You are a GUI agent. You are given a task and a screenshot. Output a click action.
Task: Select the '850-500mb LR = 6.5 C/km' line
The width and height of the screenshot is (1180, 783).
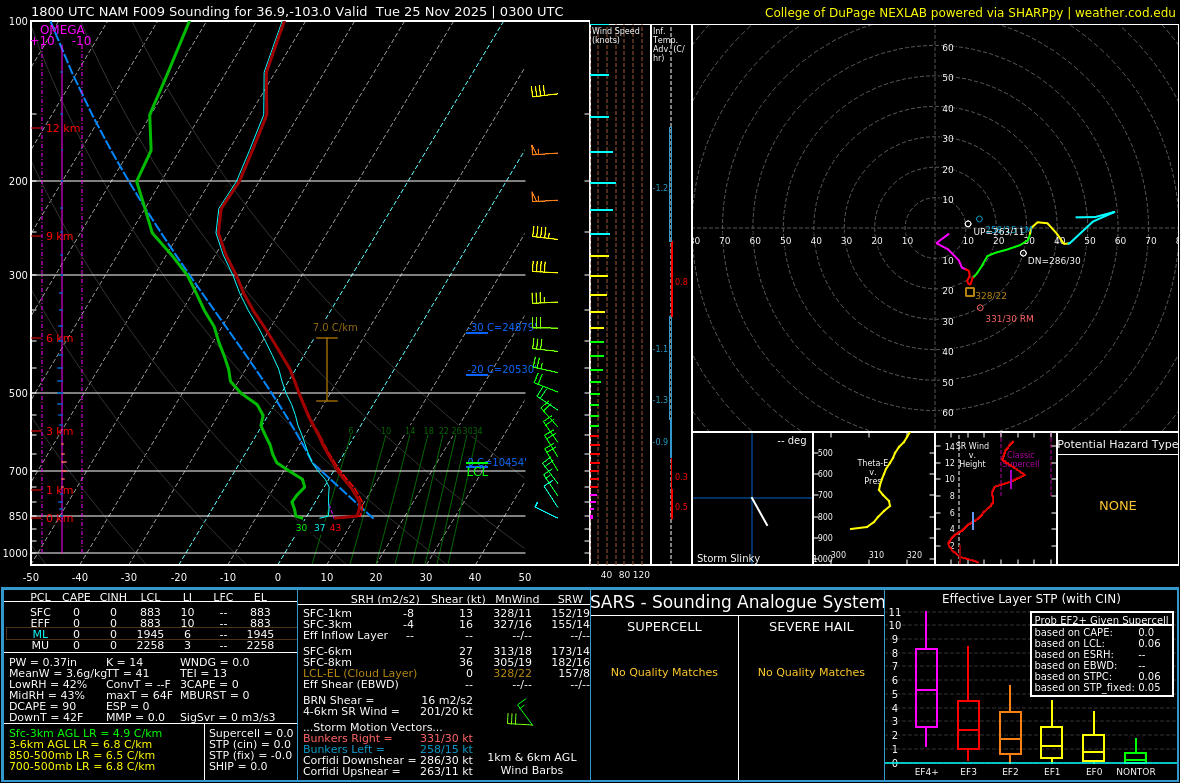click(82, 755)
